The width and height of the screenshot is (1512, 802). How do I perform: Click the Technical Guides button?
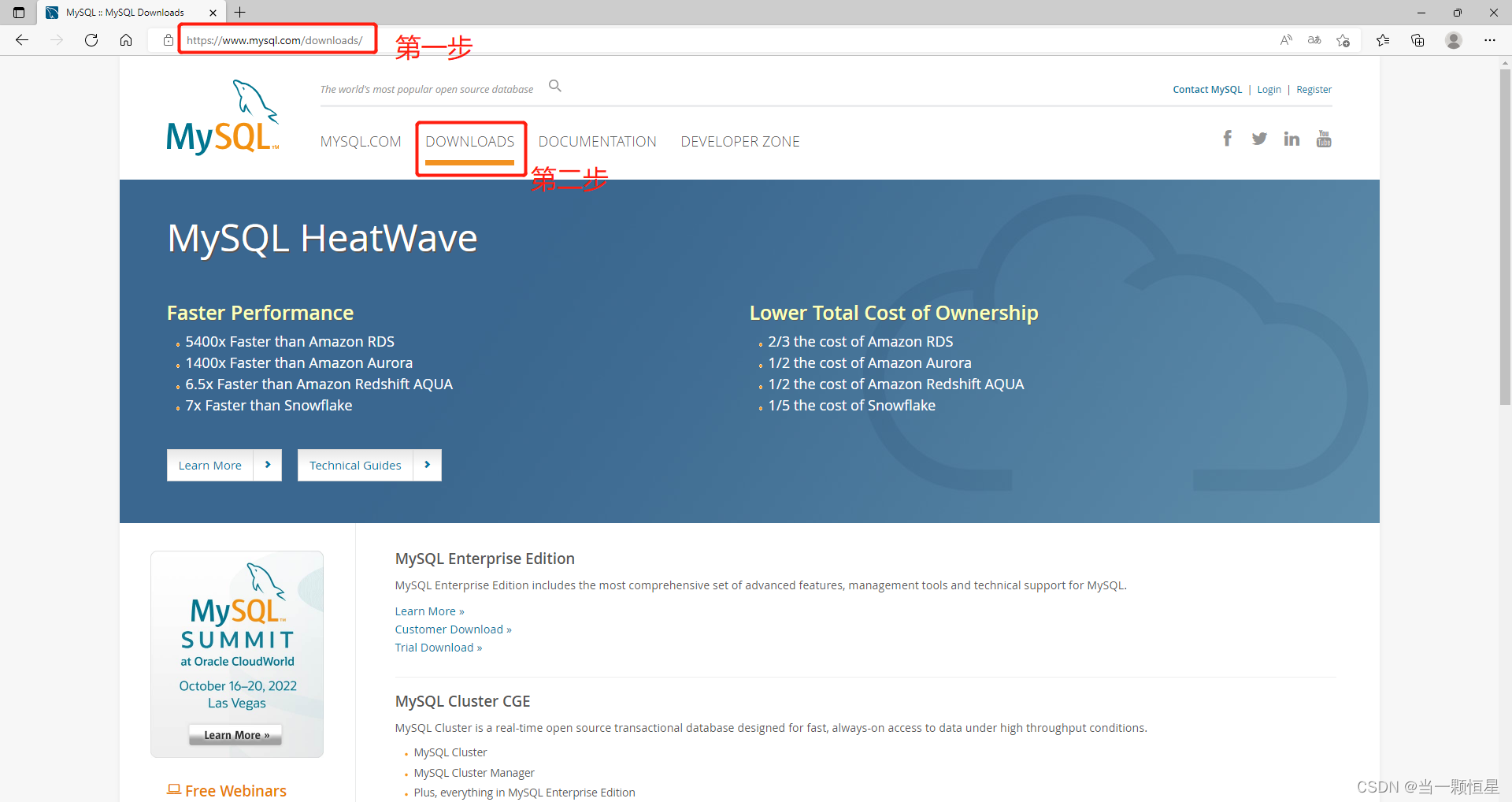click(x=355, y=466)
